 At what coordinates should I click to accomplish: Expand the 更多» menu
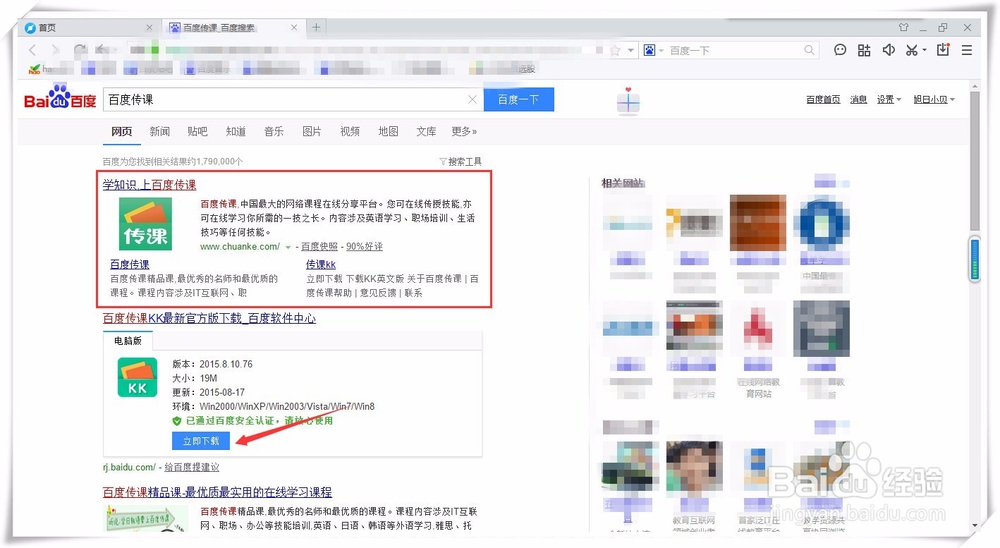tap(464, 131)
